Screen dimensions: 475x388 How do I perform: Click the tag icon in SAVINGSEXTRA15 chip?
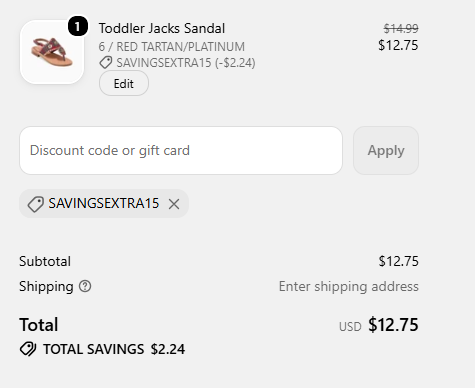[x=35, y=204]
